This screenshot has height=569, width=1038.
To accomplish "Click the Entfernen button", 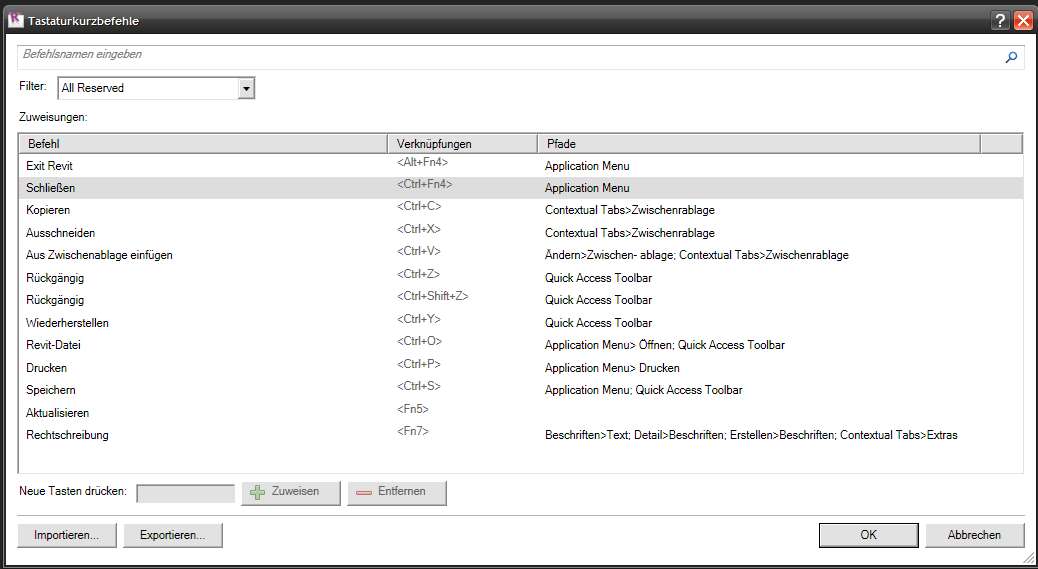I will [x=397, y=493].
